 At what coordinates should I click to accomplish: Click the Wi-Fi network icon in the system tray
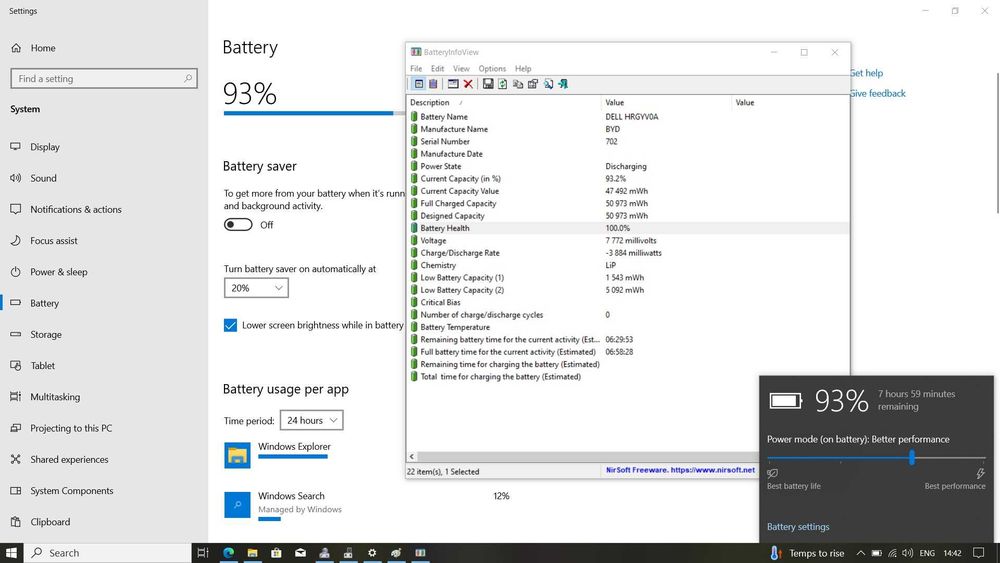pyautogui.click(x=892, y=553)
